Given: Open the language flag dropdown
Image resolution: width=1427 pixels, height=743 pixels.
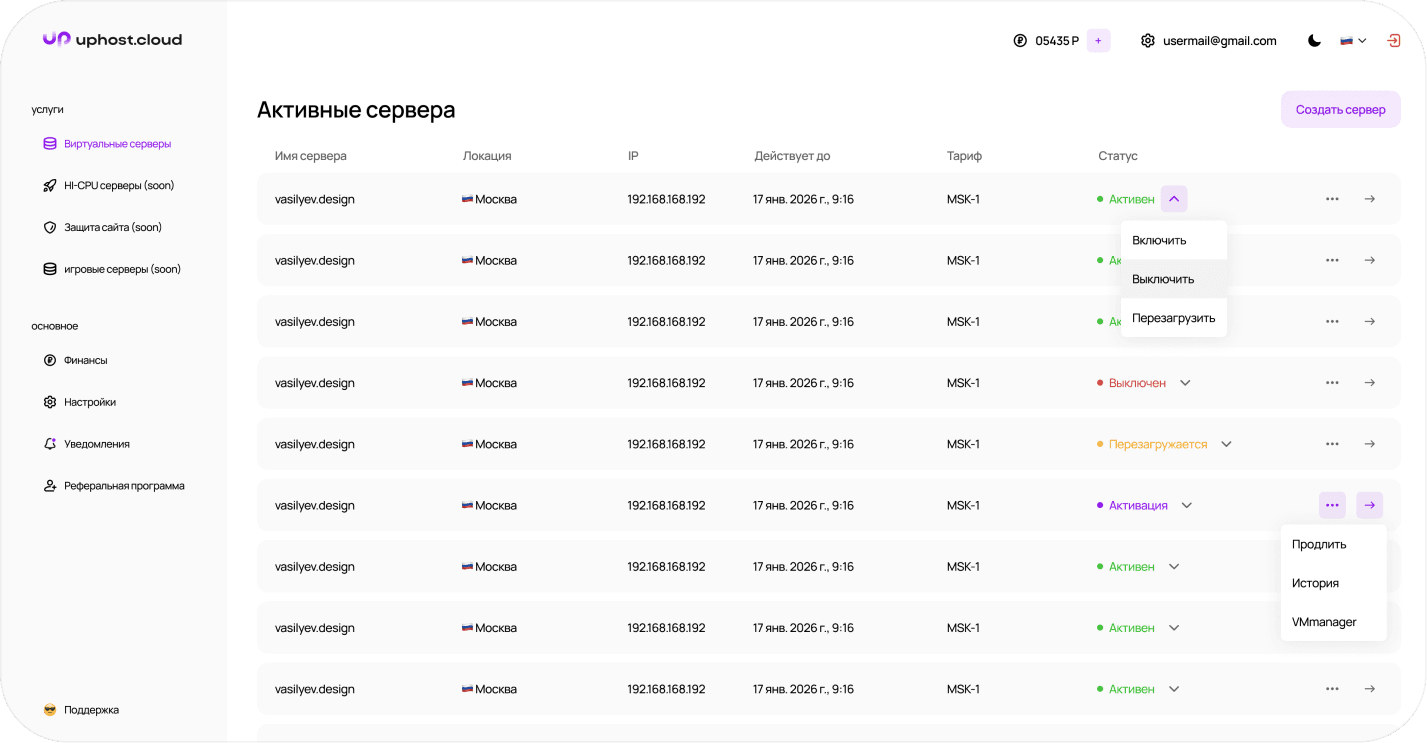Looking at the screenshot, I should [1353, 41].
